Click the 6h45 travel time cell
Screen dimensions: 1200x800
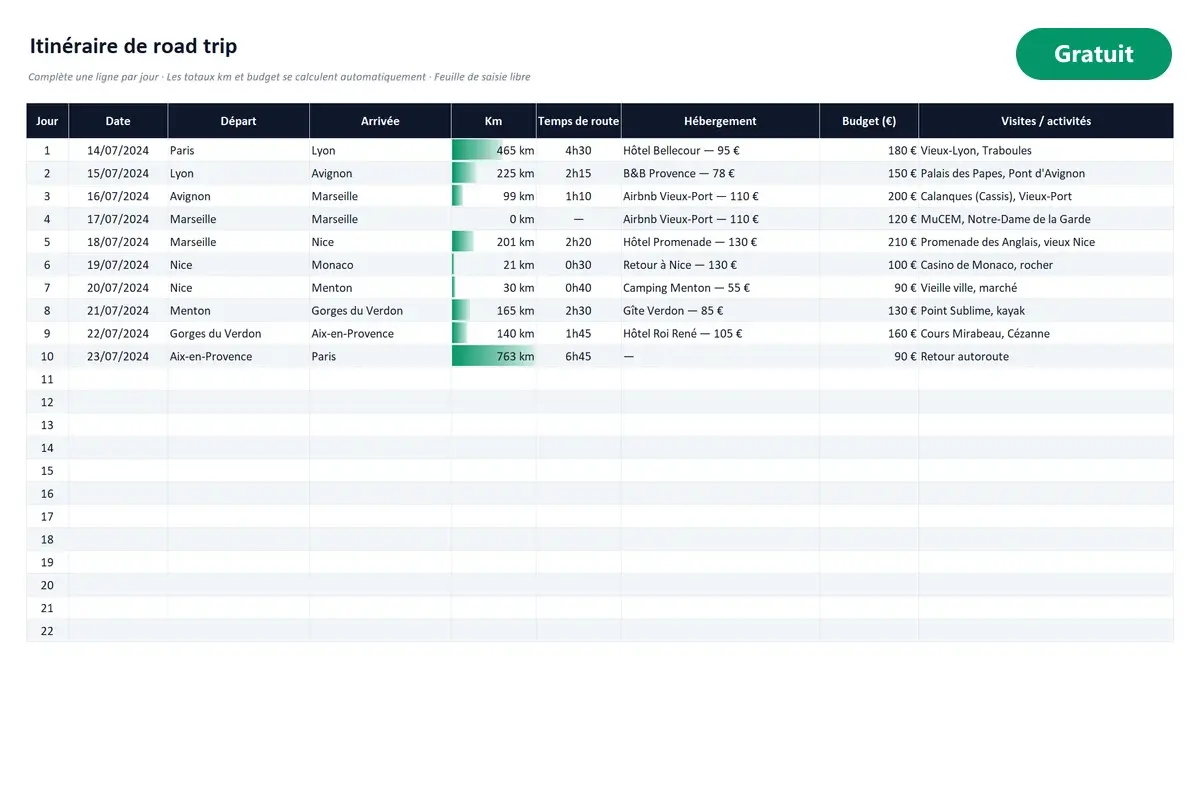[579, 357]
